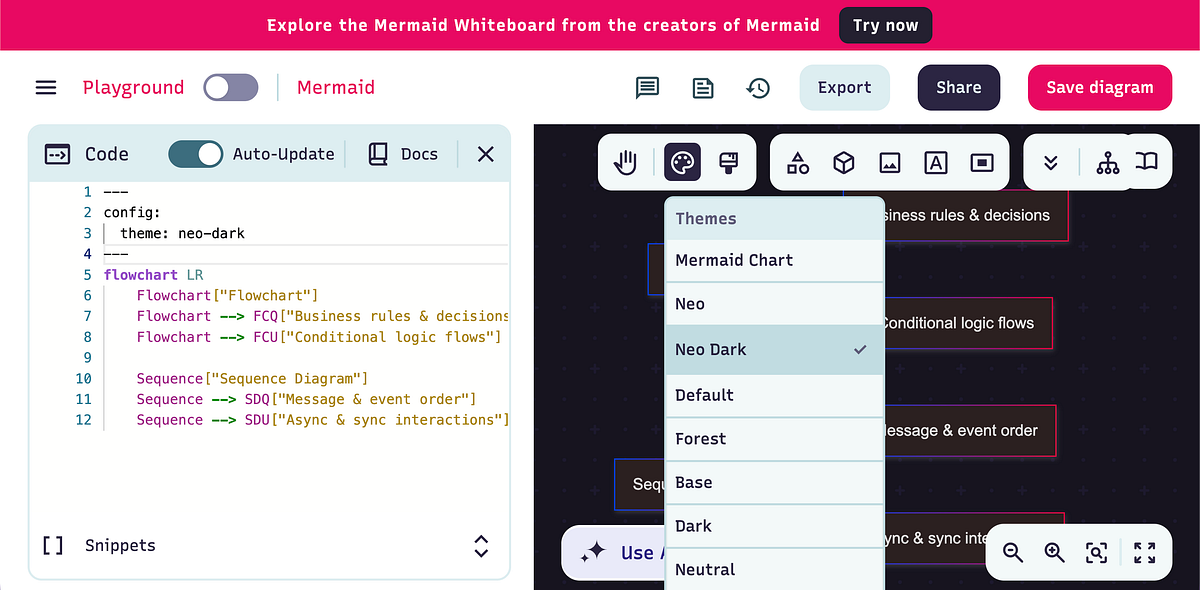1200x590 pixels.
Task: Select the Mermaid Chart theme
Action: click(x=774, y=260)
